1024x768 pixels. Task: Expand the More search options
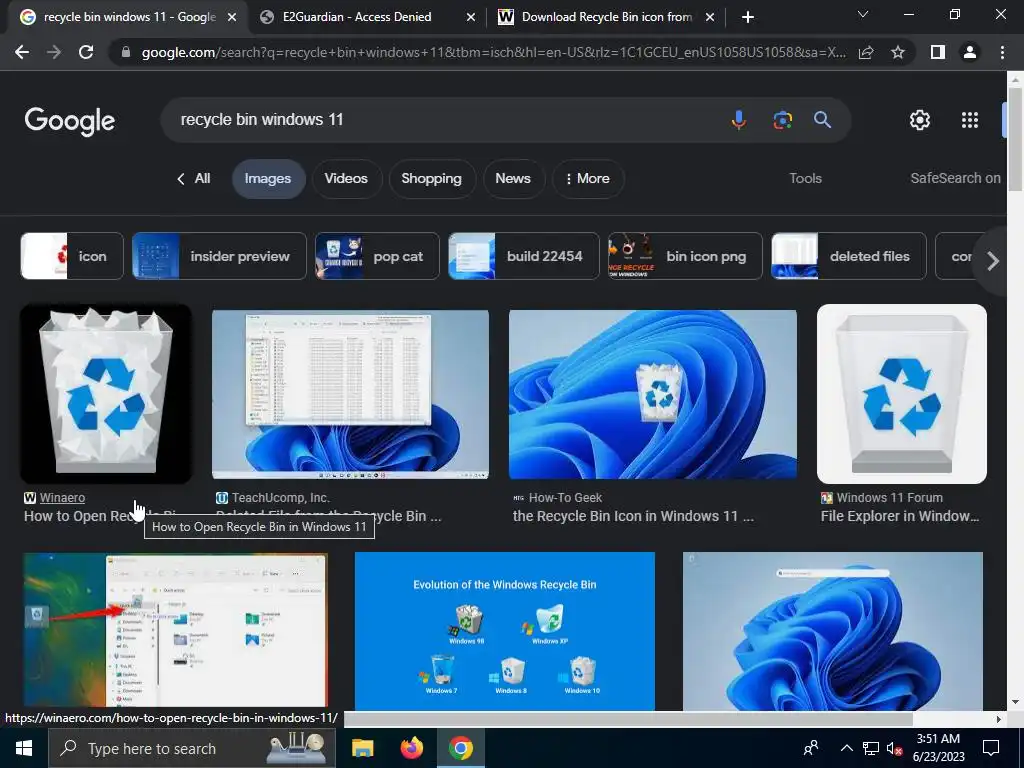[x=588, y=179]
